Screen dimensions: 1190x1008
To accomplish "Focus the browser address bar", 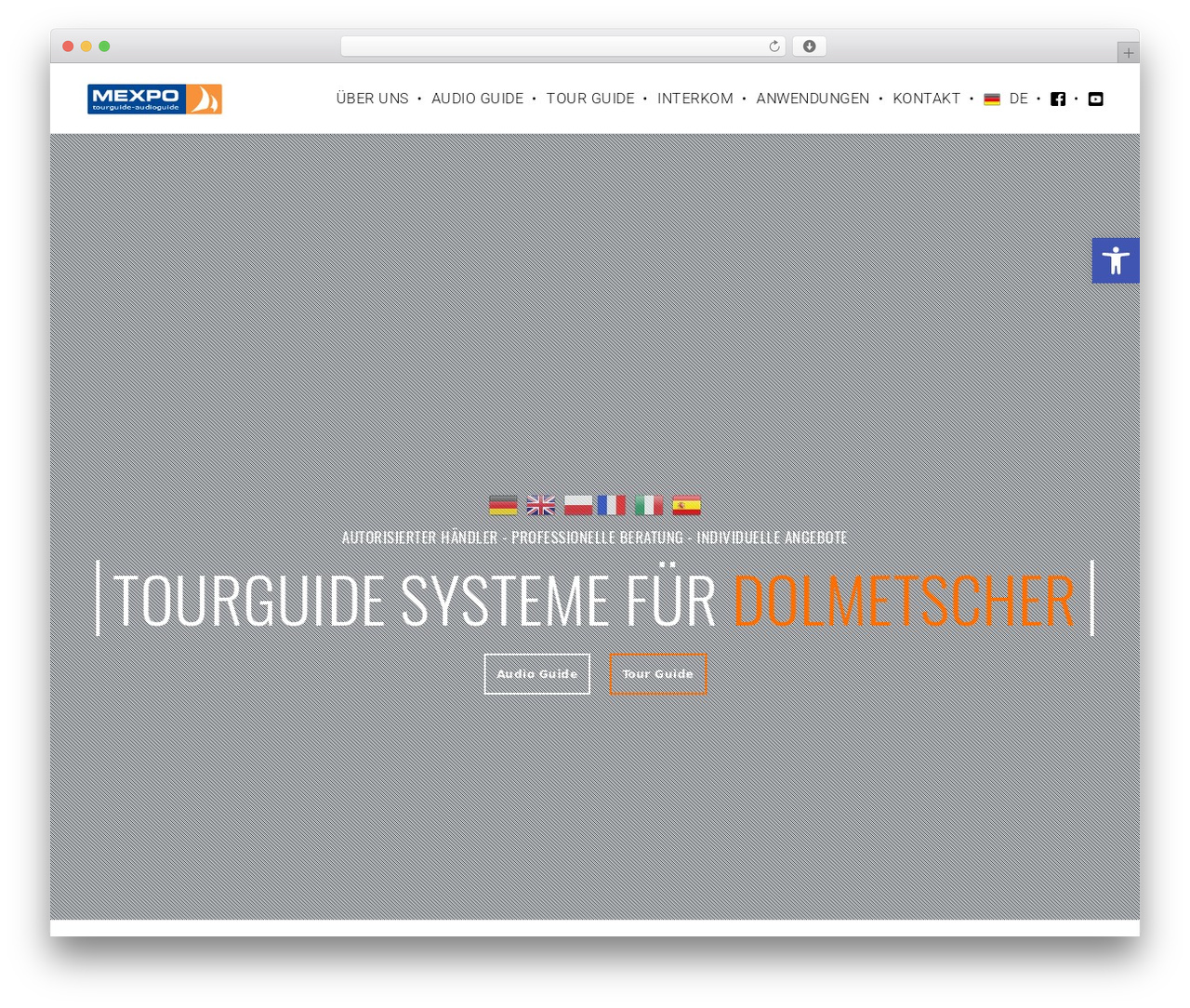I will pos(562,46).
